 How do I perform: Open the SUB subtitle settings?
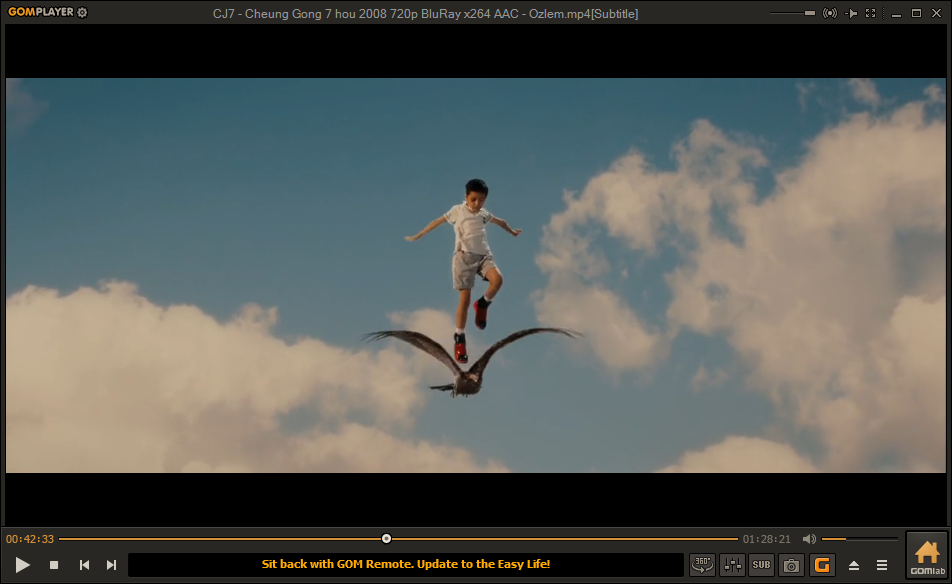pyautogui.click(x=761, y=565)
